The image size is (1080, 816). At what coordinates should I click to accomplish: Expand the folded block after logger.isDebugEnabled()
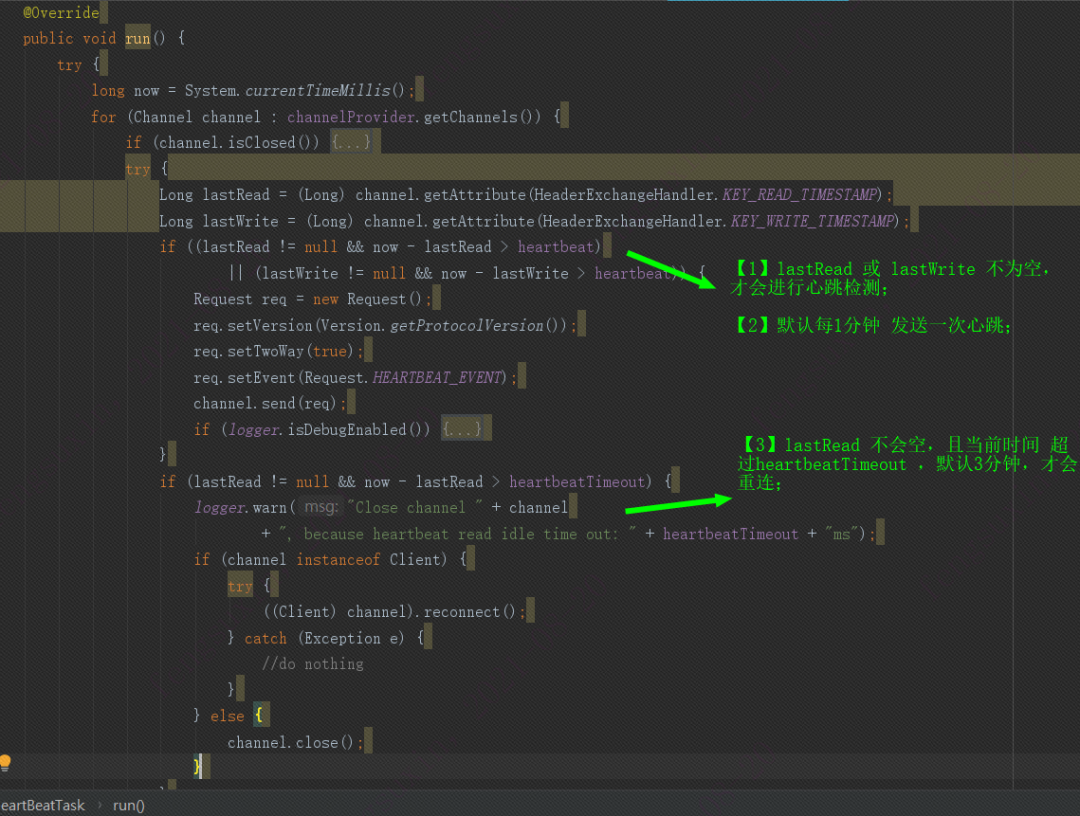461,430
